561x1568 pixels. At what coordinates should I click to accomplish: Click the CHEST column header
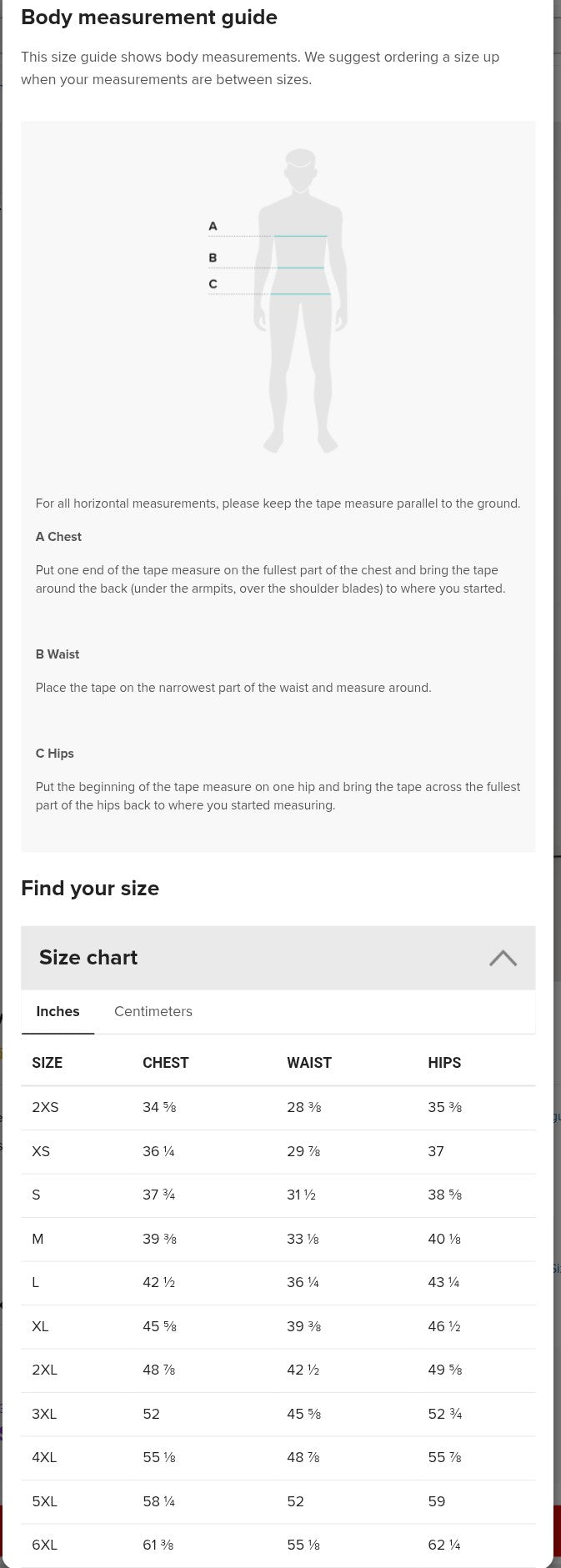165,1063
